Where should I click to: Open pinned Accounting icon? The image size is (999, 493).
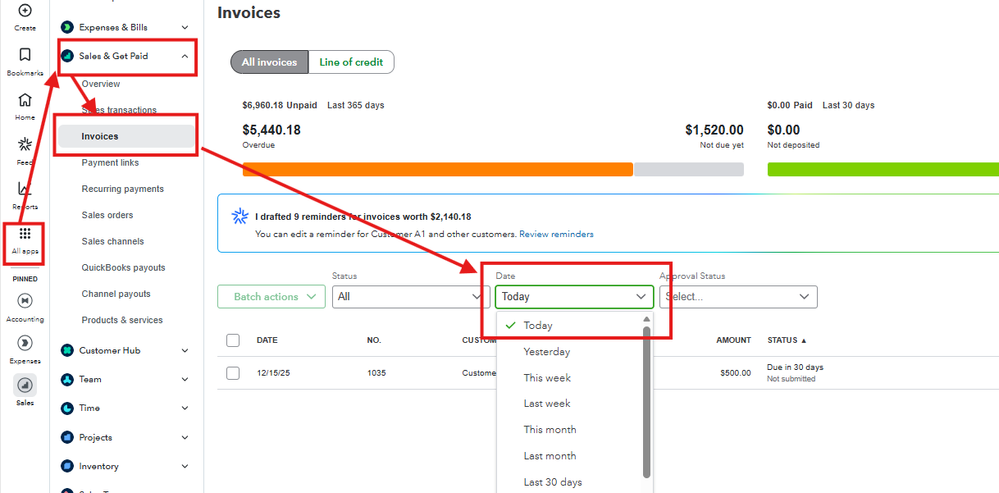coord(25,301)
